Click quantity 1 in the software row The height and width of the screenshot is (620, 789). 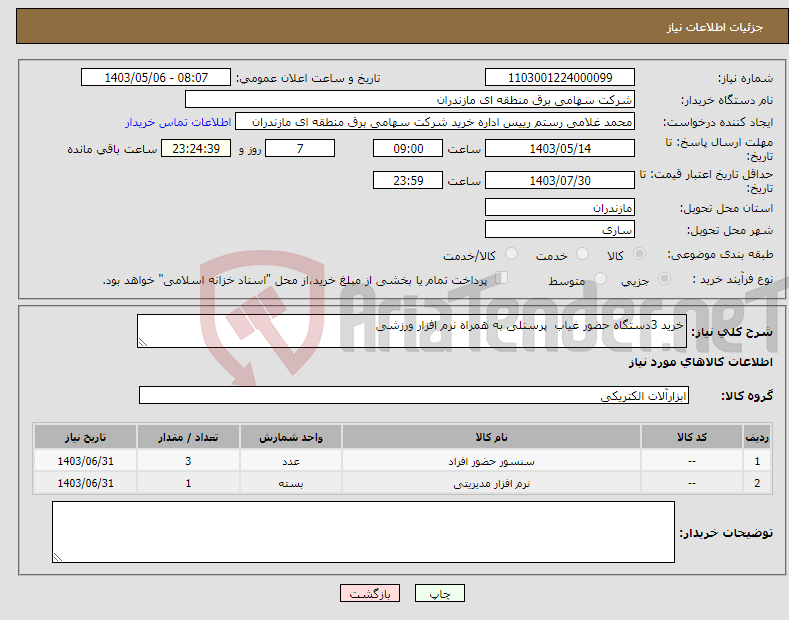coord(188,483)
